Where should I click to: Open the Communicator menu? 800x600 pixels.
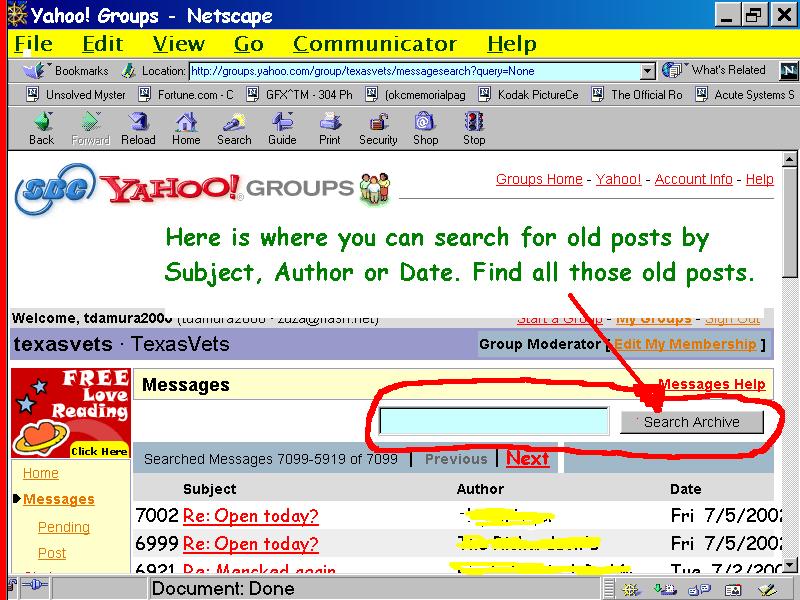coord(374,44)
